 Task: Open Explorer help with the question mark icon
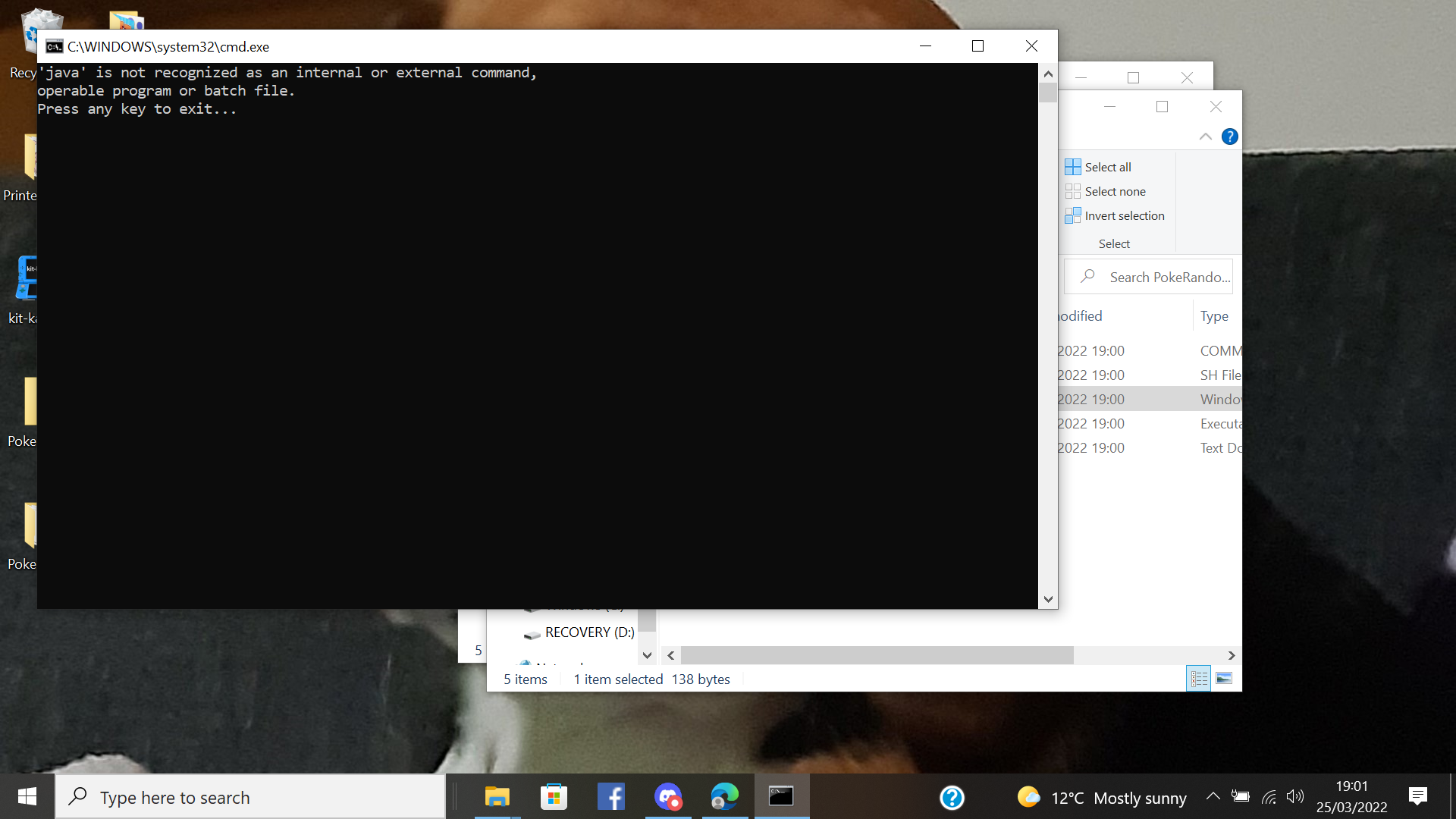click(x=1230, y=136)
